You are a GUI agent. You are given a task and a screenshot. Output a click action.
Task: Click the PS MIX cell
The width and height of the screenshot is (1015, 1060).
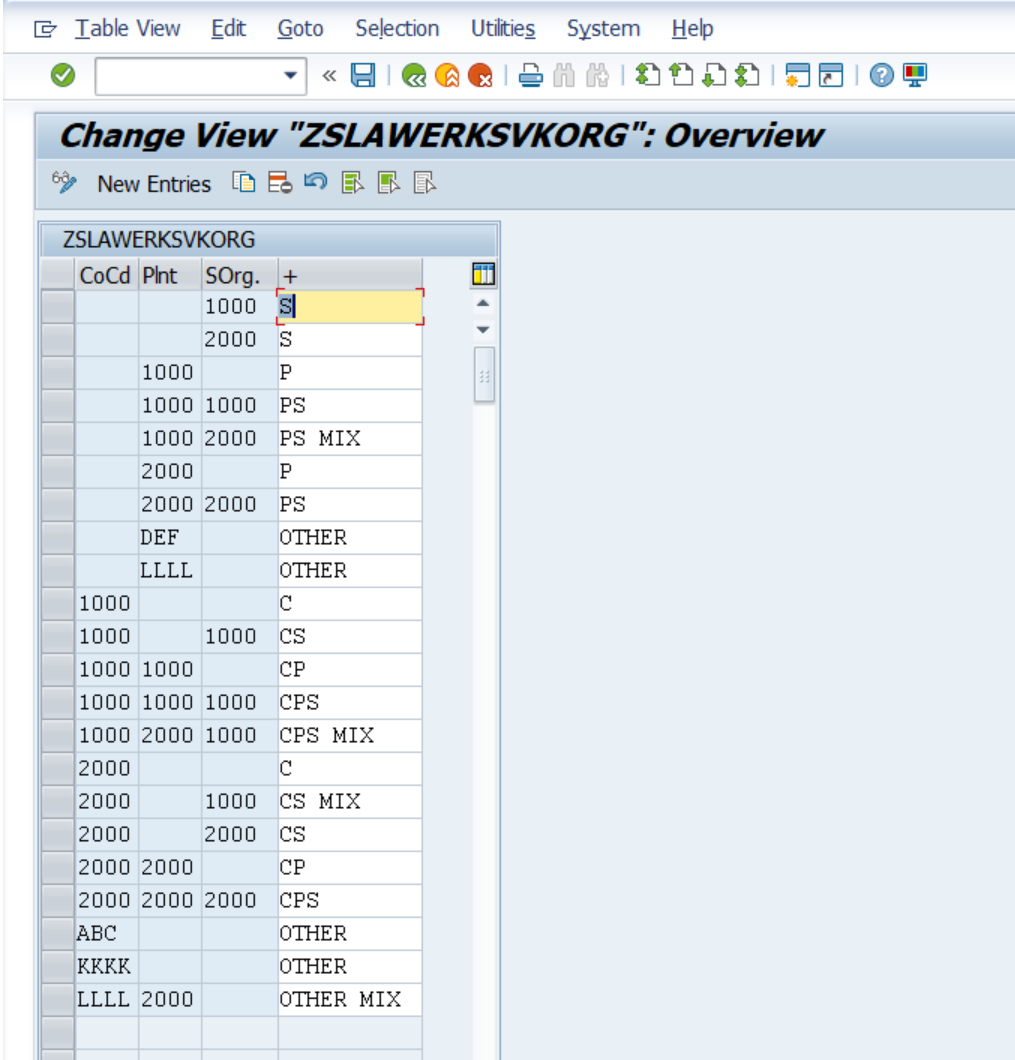(350, 438)
